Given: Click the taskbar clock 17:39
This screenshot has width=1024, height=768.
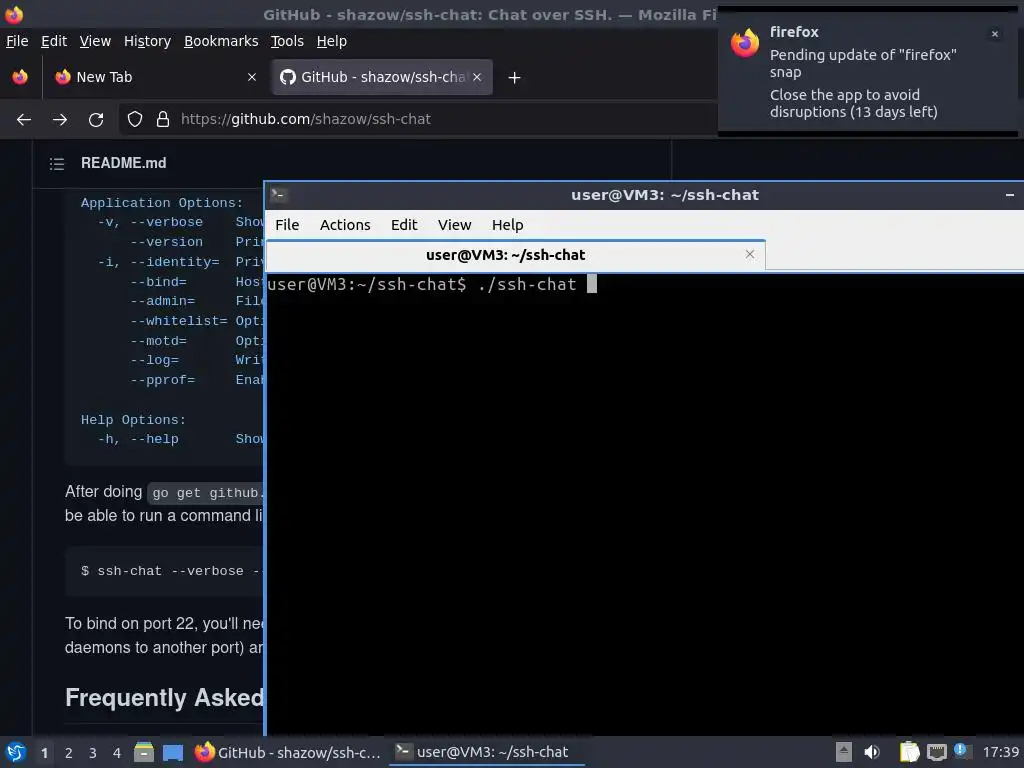Looking at the screenshot, I should pos(1000,752).
